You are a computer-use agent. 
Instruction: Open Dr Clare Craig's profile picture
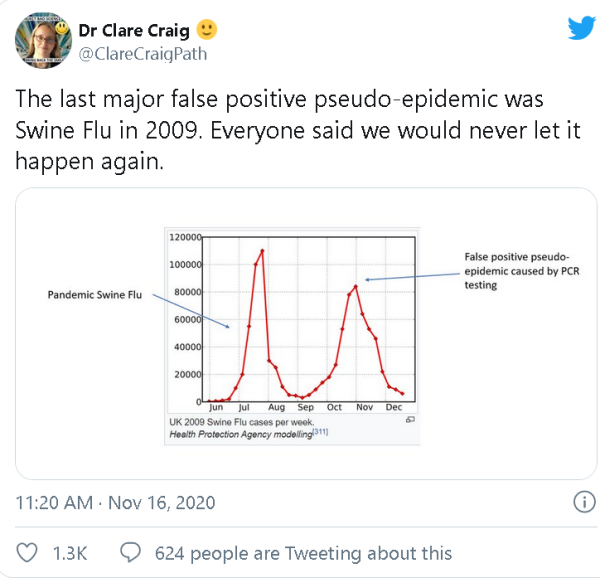(43, 40)
